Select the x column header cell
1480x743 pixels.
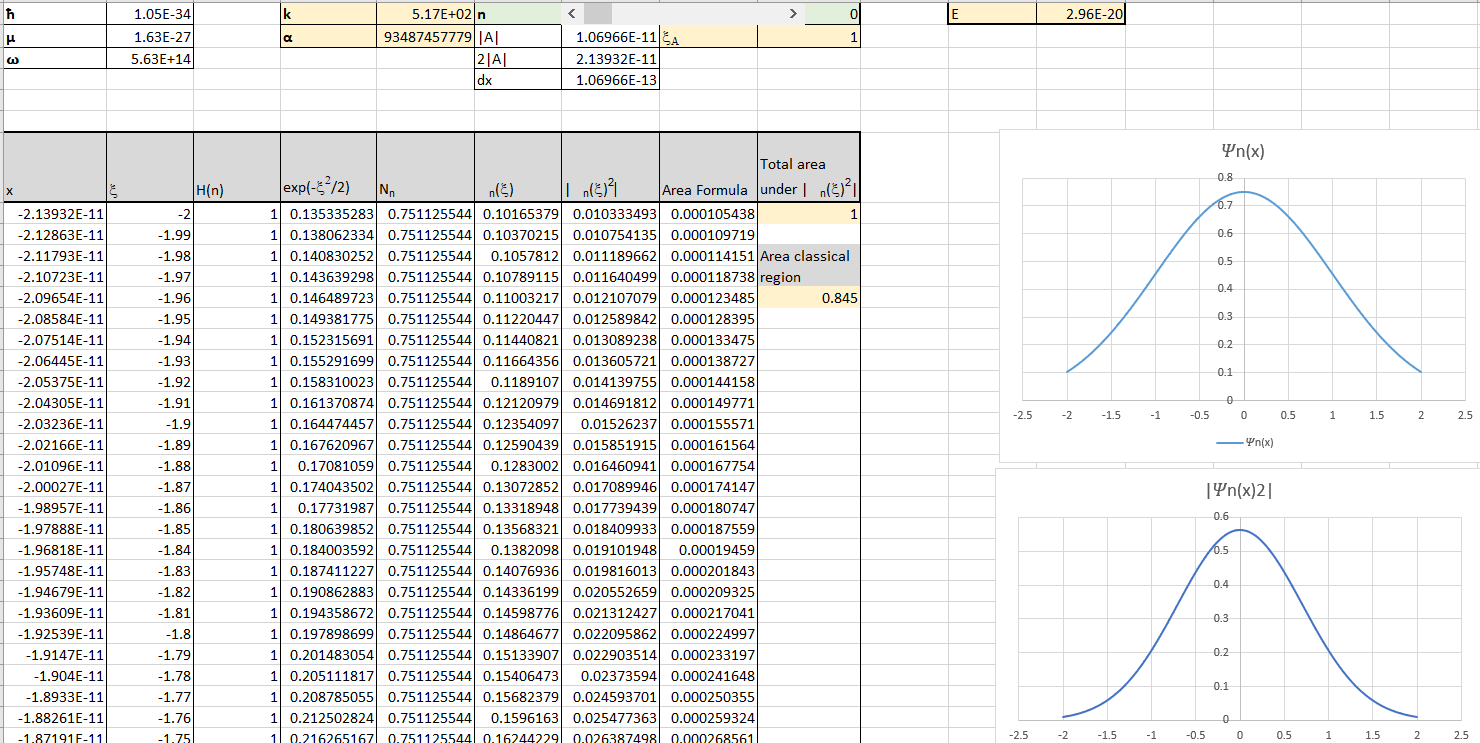(55, 167)
